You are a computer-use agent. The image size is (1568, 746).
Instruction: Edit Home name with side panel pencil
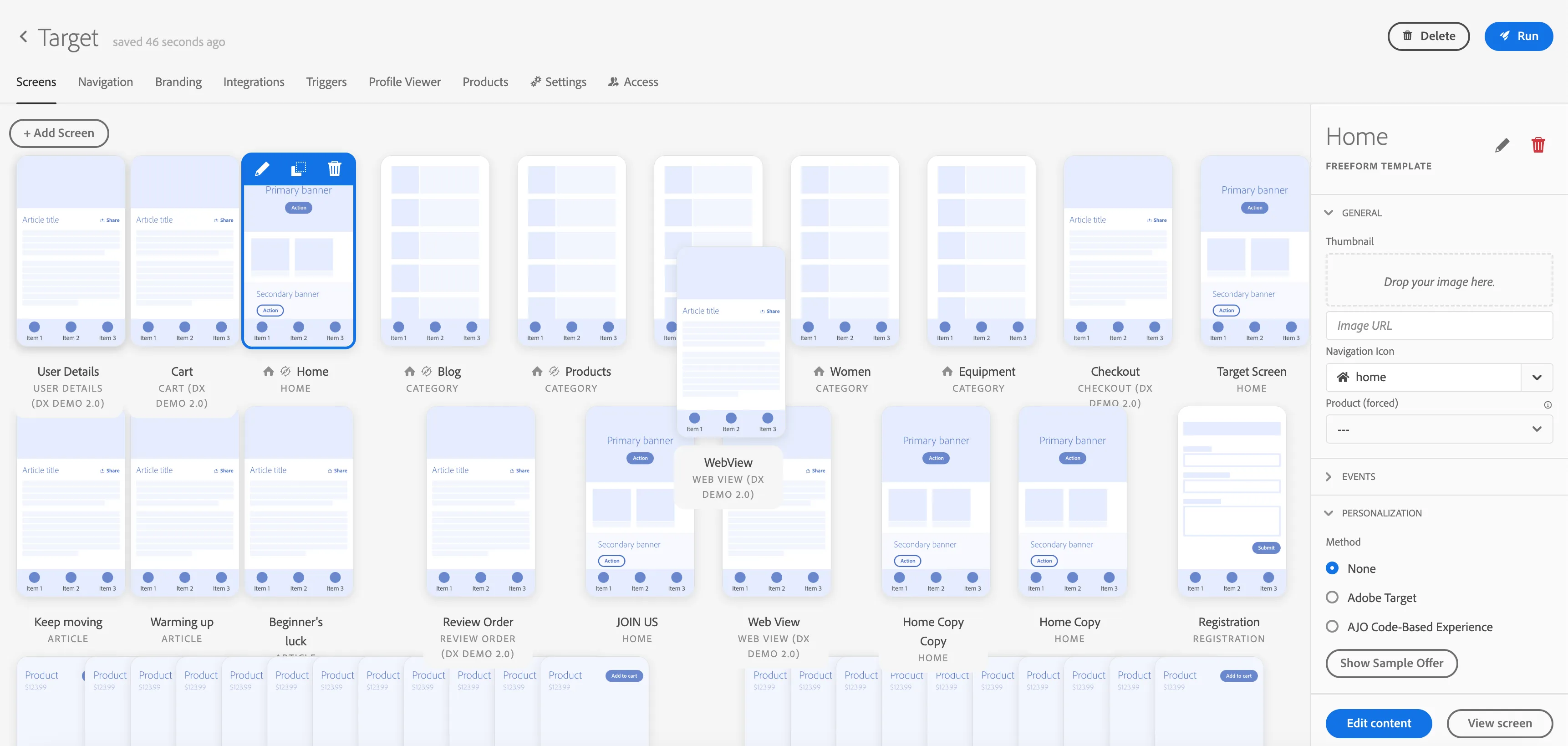pos(1502,145)
